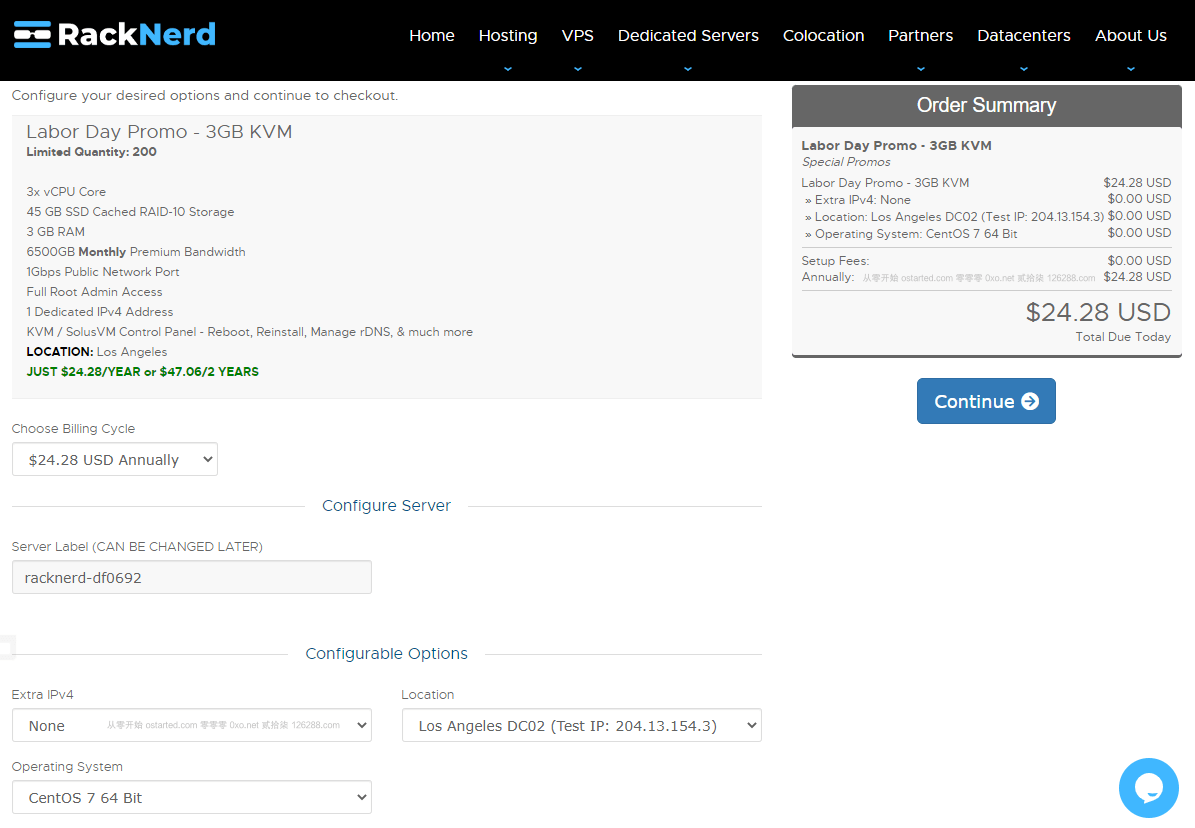This screenshot has height=828, width=1195.
Task: Open the Dedicated Servers menu
Action: click(688, 35)
